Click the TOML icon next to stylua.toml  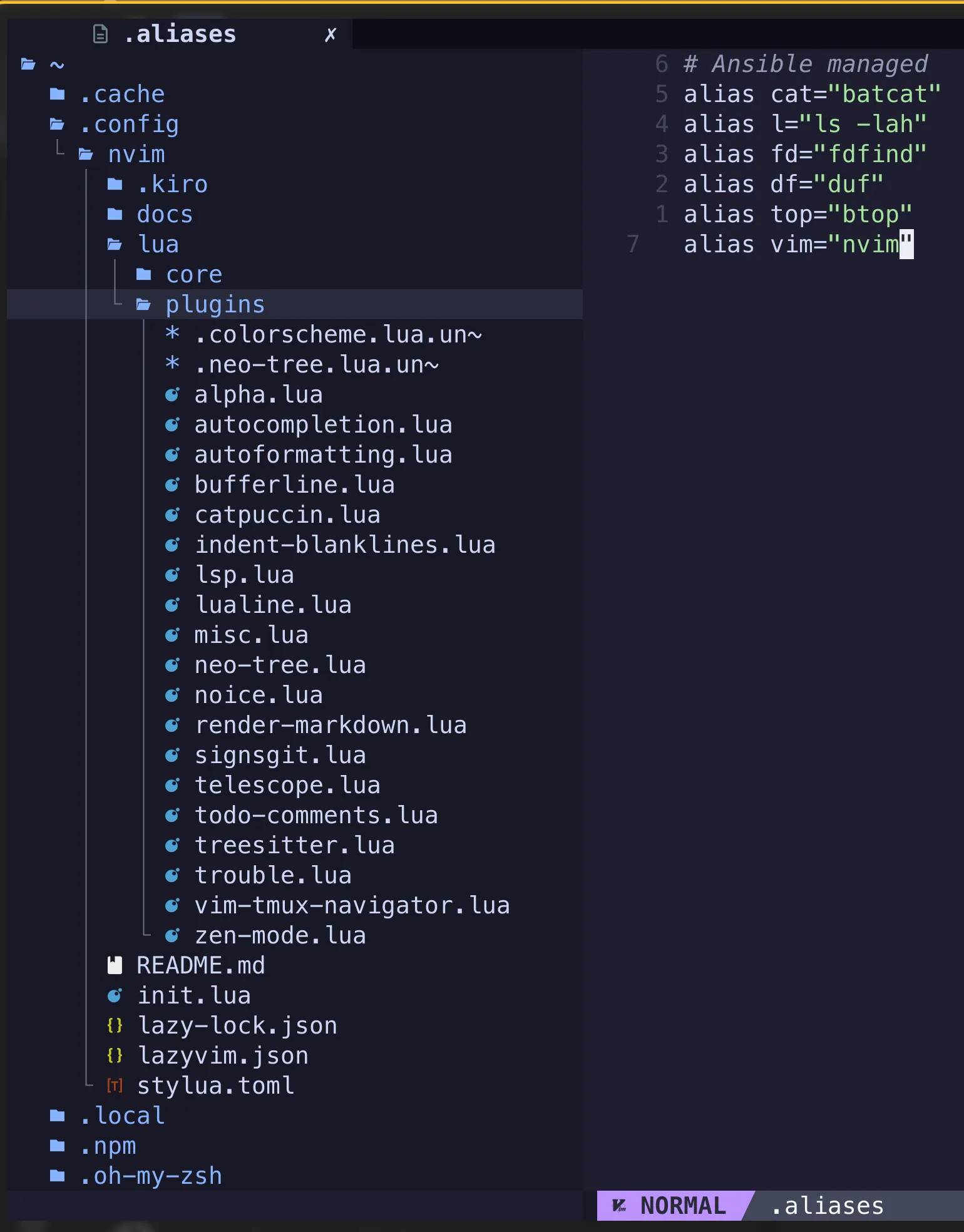click(115, 1086)
